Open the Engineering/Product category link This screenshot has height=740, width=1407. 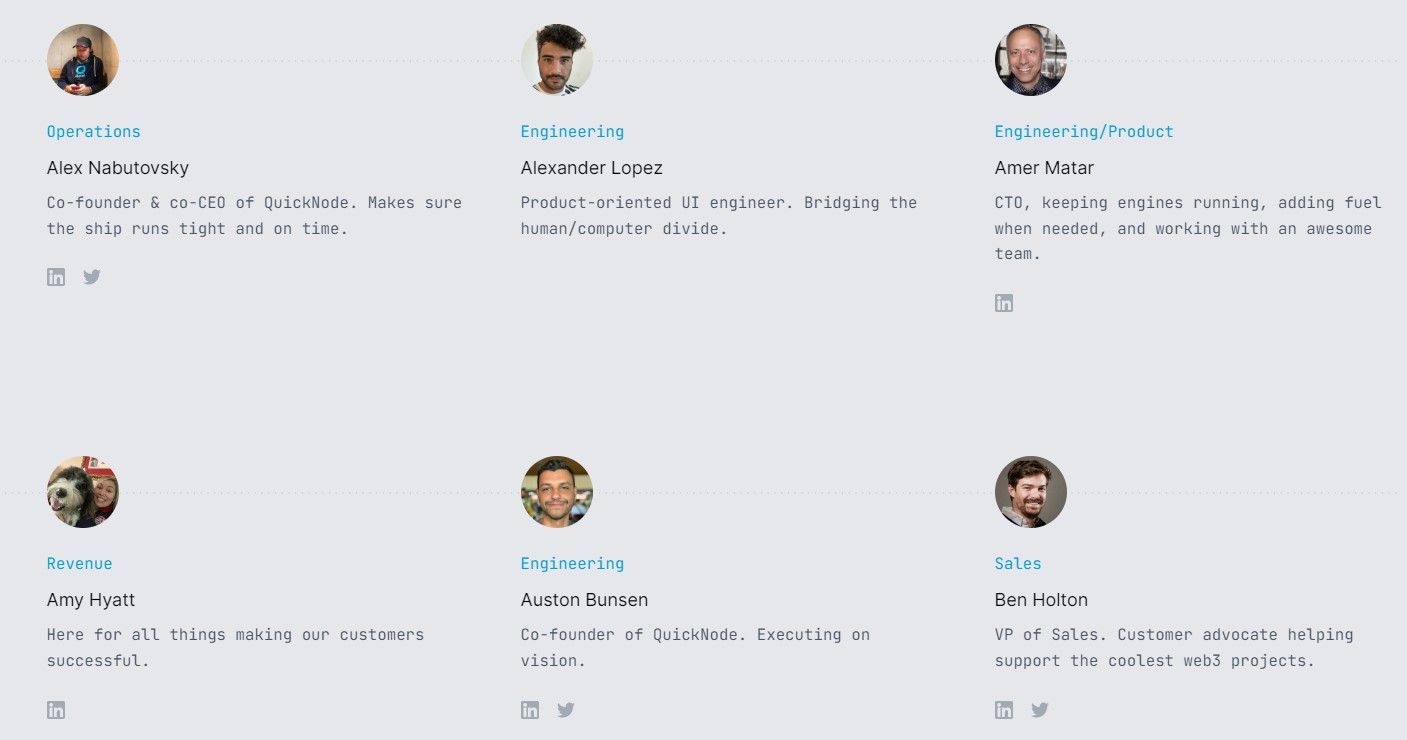point(1084,131)
